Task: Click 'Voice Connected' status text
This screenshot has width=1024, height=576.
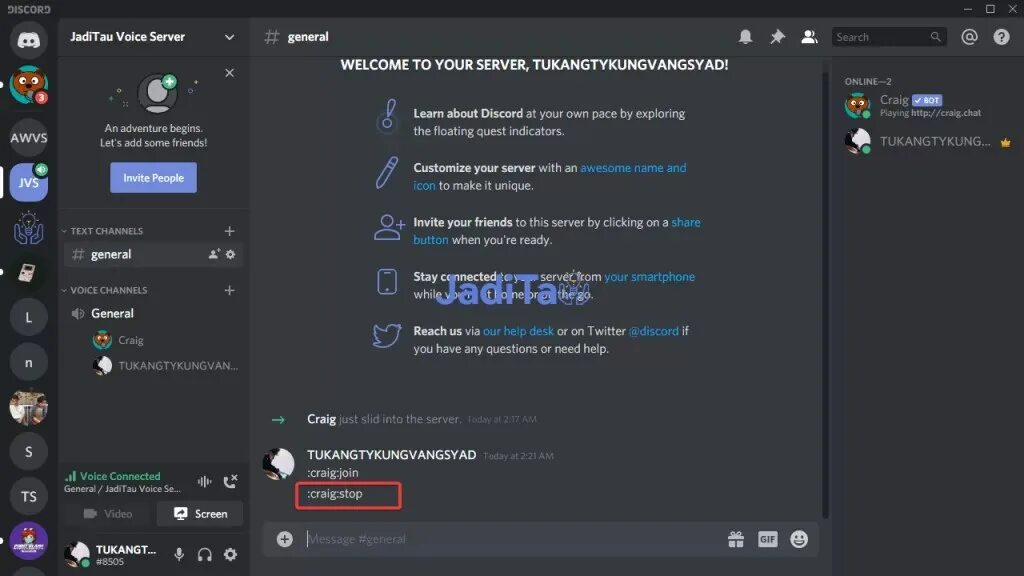Action: click(120, 477)
